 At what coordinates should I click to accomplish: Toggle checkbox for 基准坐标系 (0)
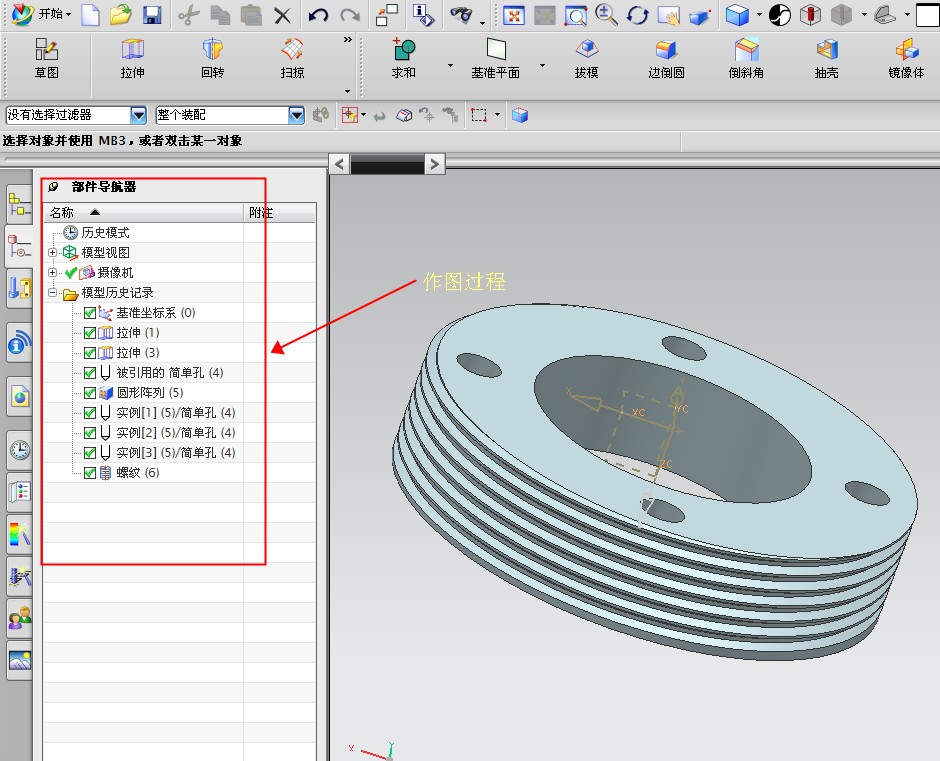[90, 312]
